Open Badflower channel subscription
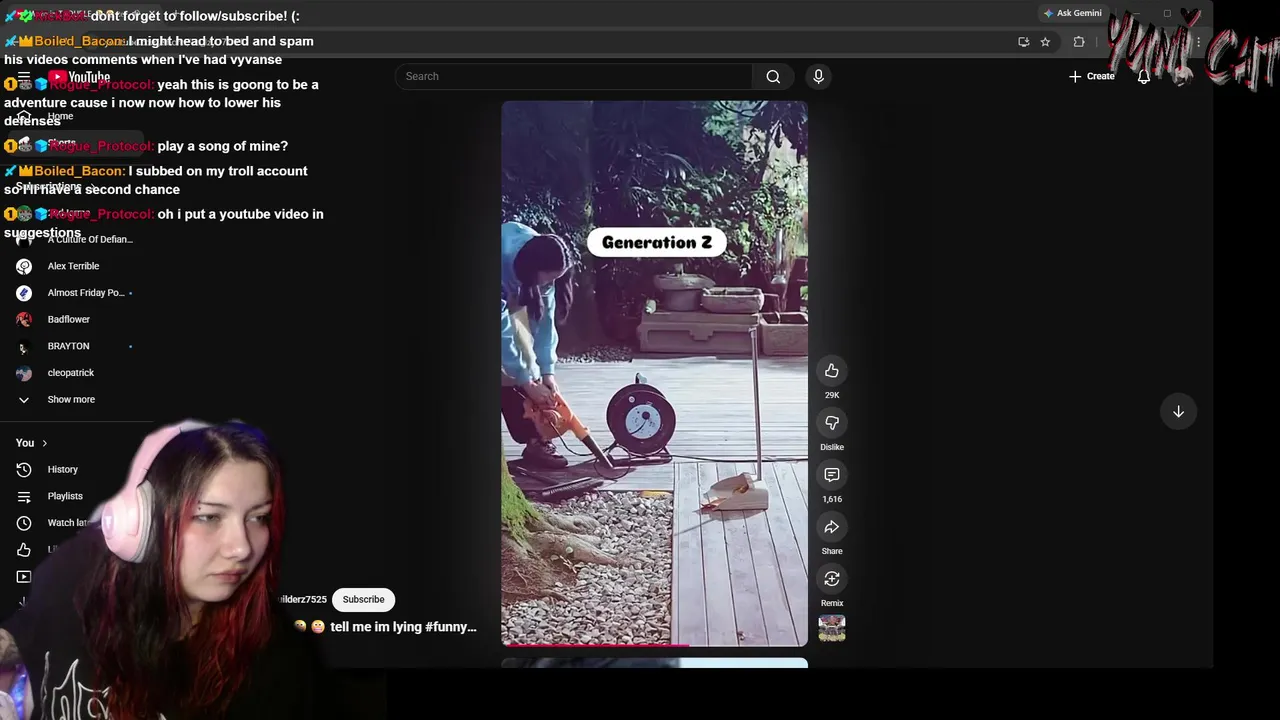 [x=68, y=319]
